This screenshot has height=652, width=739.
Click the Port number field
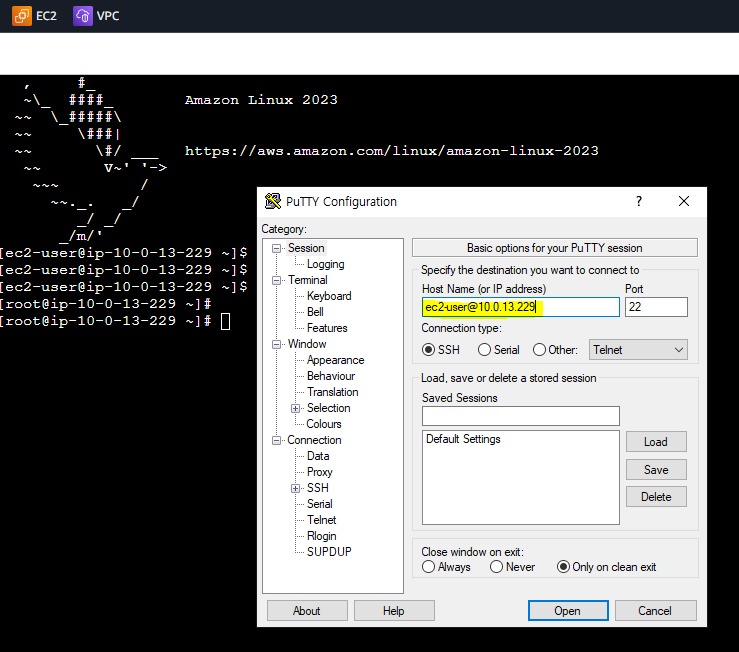[x=656, y=307]
